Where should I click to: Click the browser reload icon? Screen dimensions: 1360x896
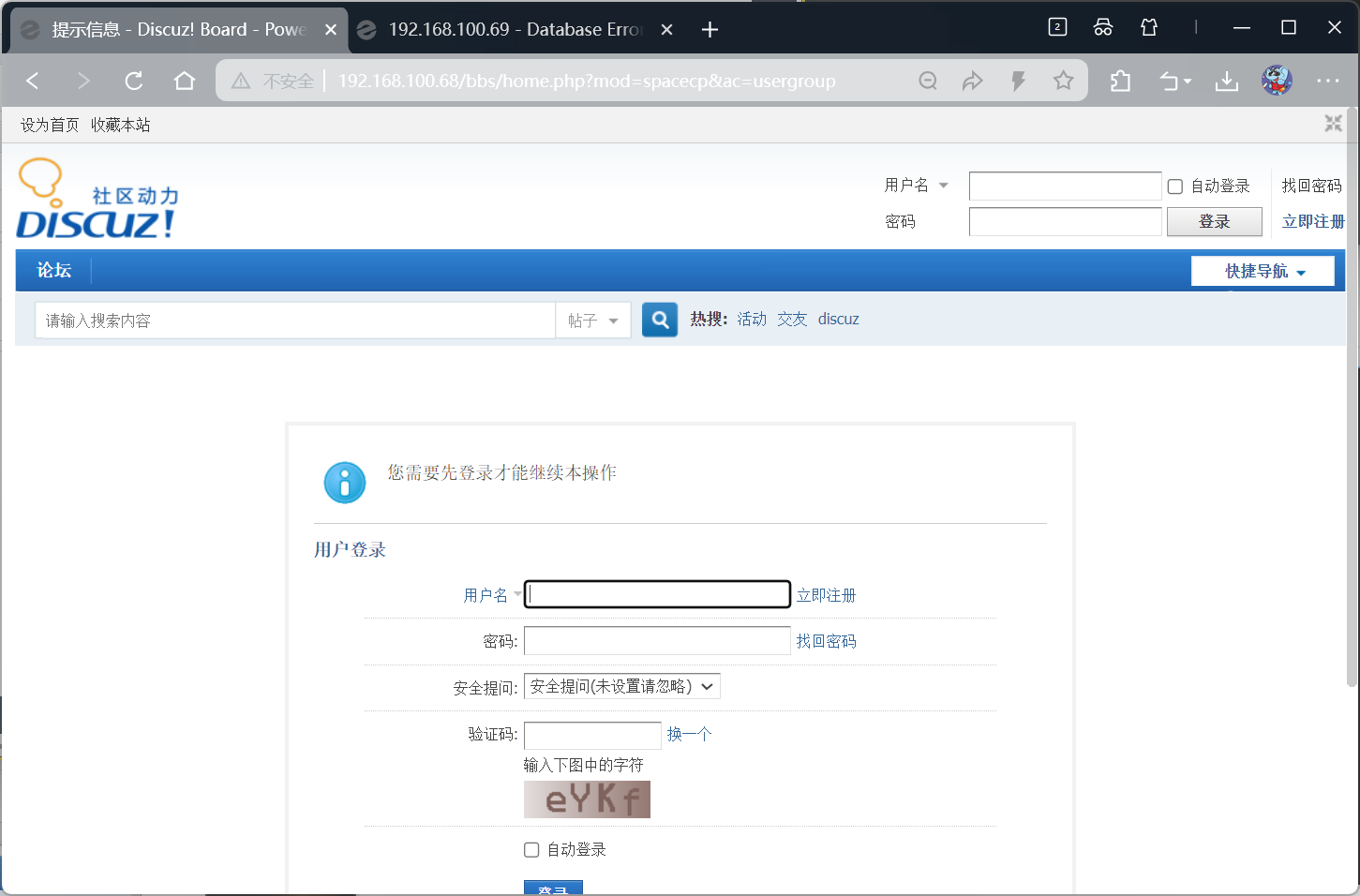click(133, 81)
